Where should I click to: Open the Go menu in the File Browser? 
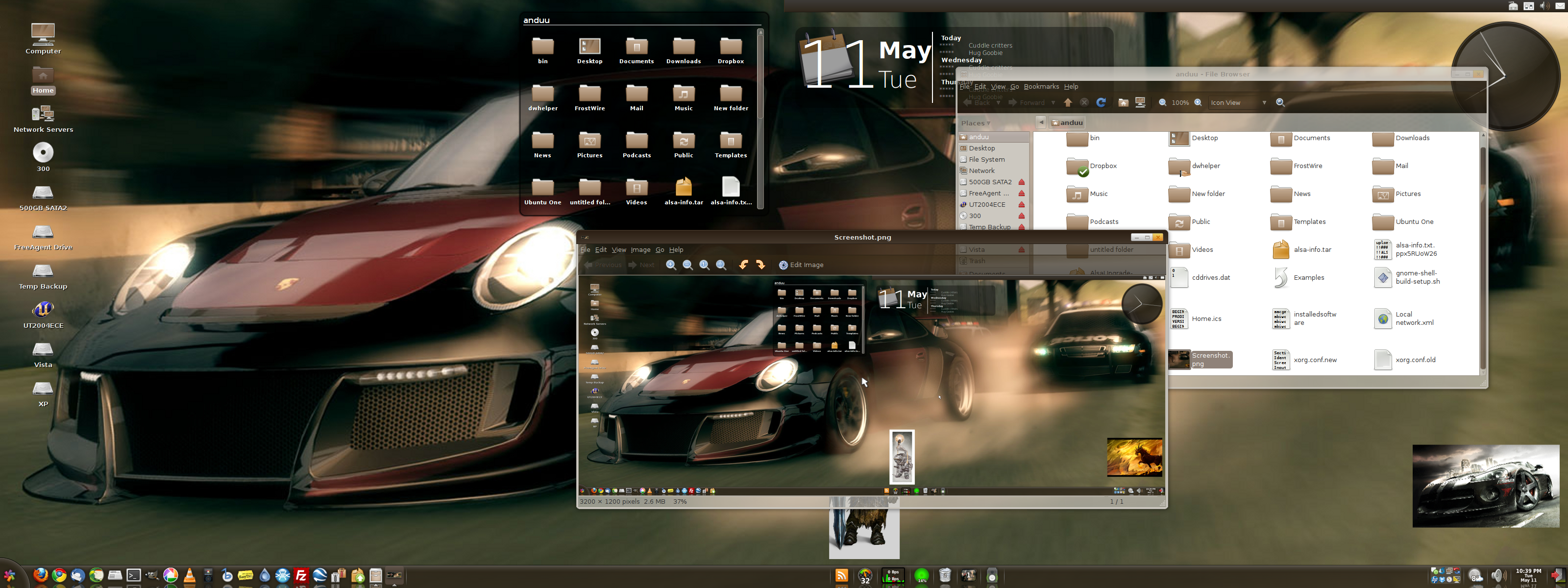(1014, 86)
